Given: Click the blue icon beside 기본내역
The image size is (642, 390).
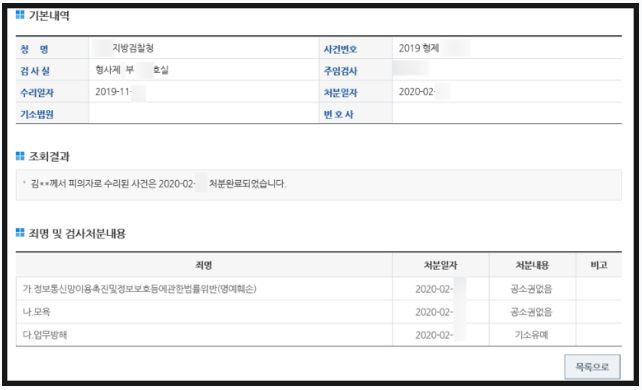Looking at the screenshot, I should (20, 15).
